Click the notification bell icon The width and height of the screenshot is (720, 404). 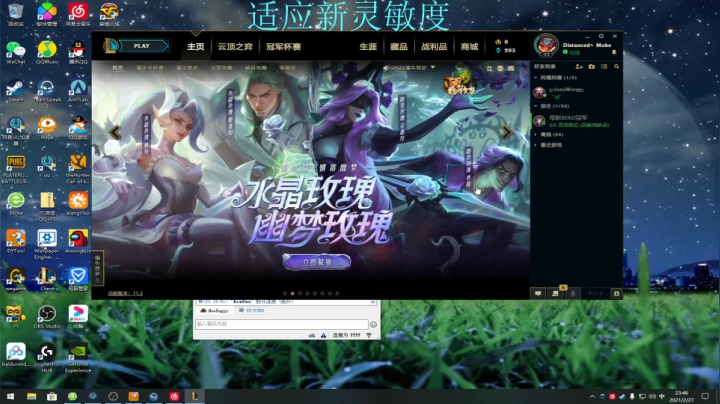click(614, 52)
